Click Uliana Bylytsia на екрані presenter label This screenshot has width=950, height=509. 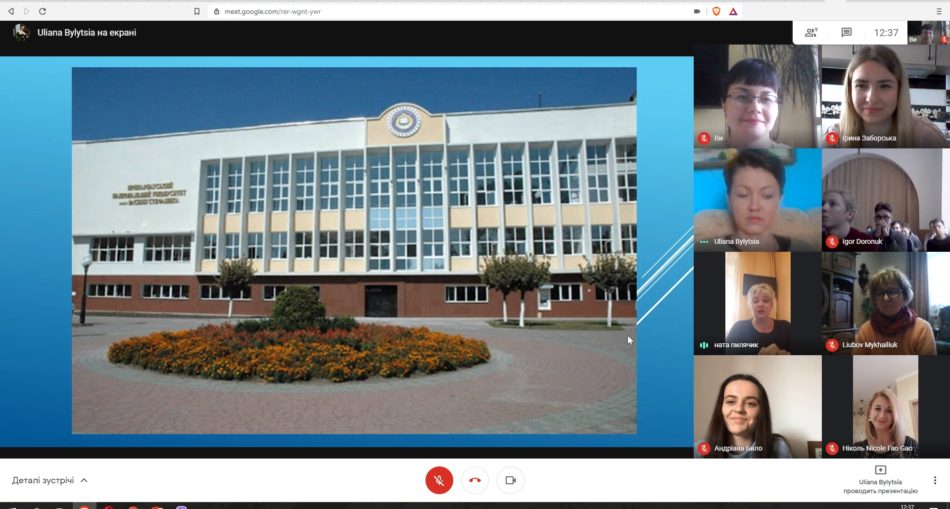pyautogui.click(x=86, y=32)
